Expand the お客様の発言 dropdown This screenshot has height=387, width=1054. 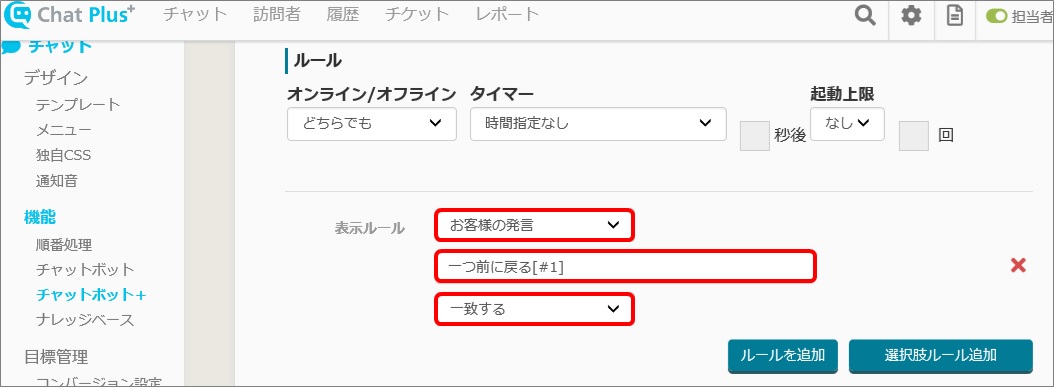point(534,225)
